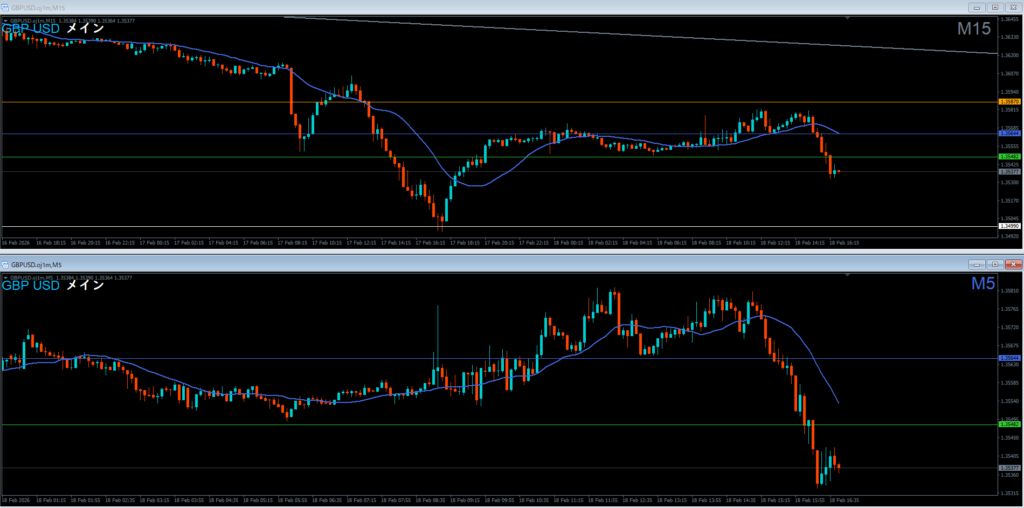Click the M5 chart window icon
Screen dimensions: 1024x508
point(6,264)
